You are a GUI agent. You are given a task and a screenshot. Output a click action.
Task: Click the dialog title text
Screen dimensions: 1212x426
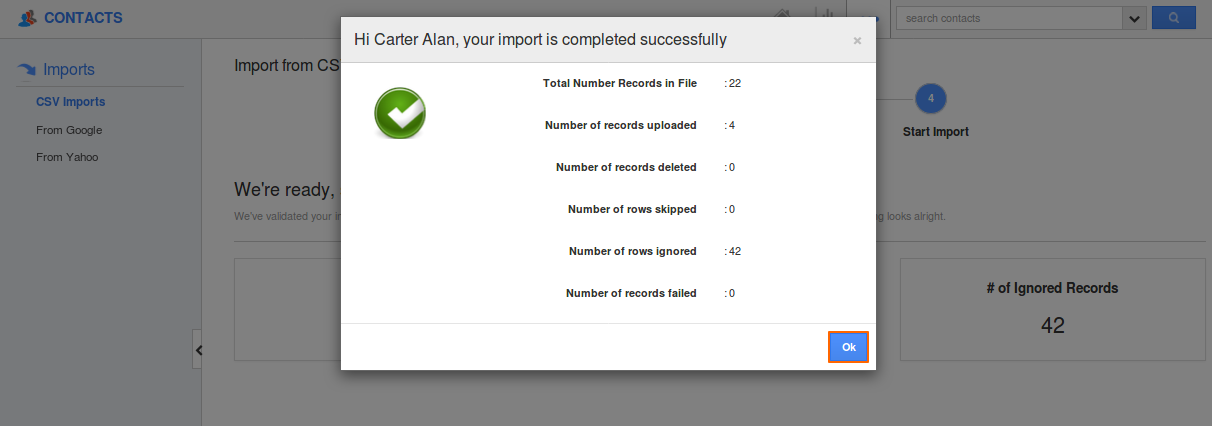tap(540, 40)
